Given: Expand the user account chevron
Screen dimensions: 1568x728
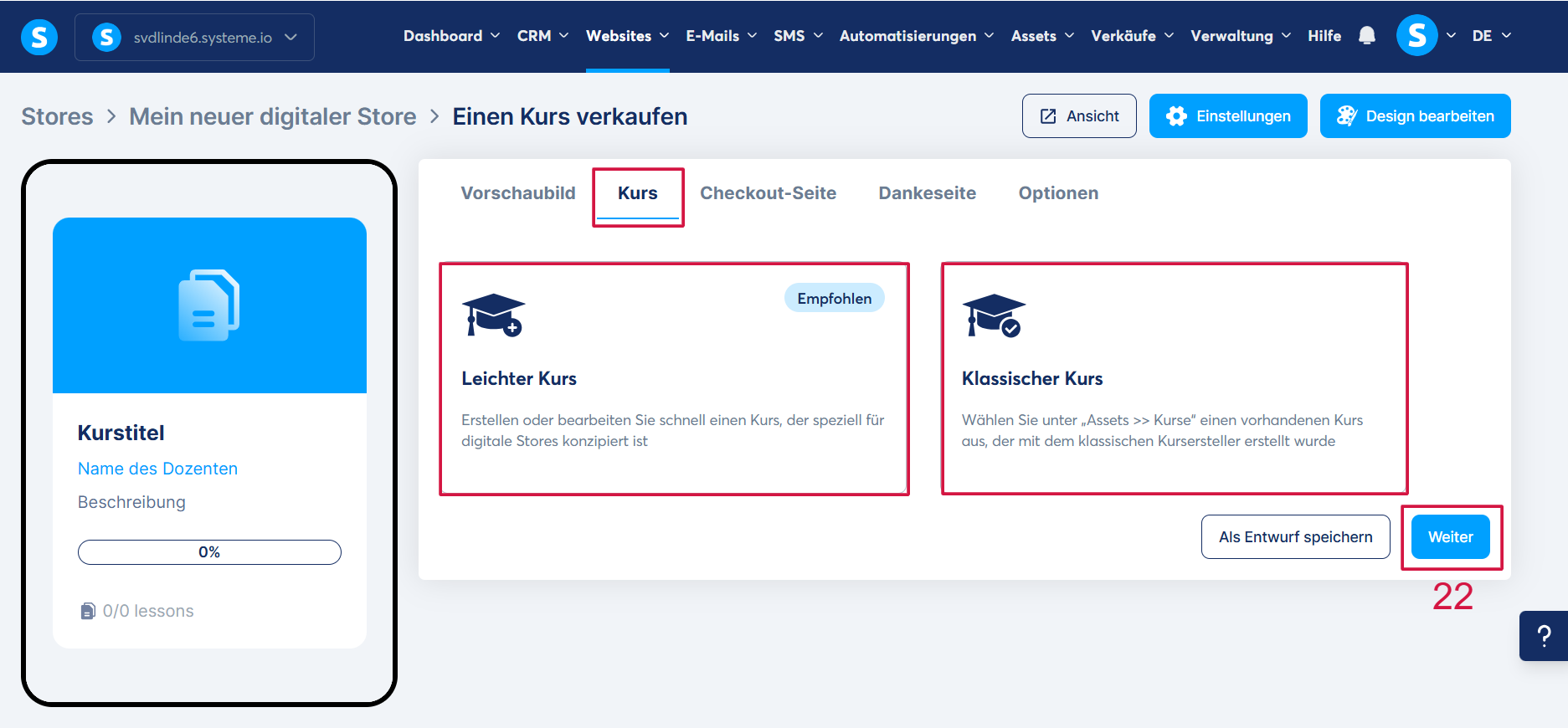Looking at the screenshot, I should coord(1451,35).
